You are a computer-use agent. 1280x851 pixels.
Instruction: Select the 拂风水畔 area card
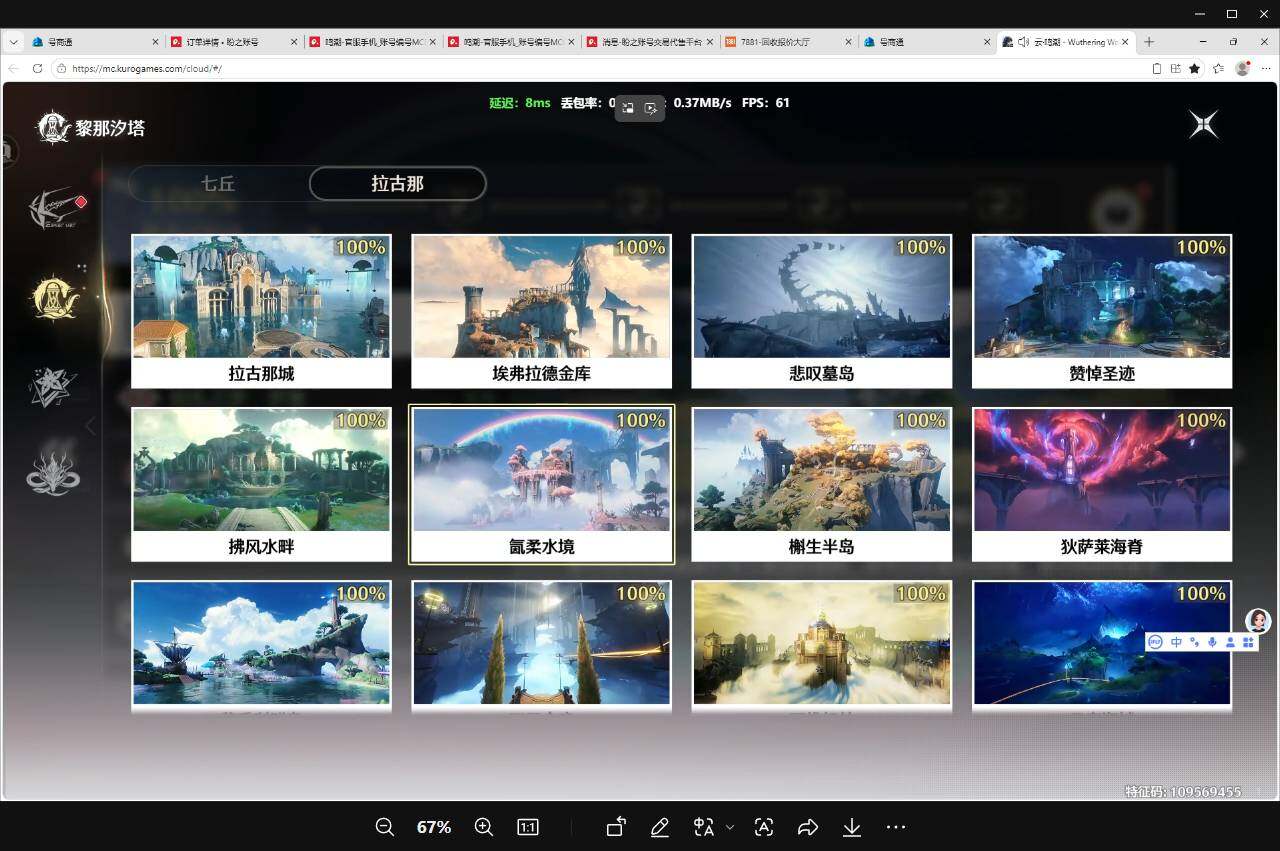[x=261, y=484]
